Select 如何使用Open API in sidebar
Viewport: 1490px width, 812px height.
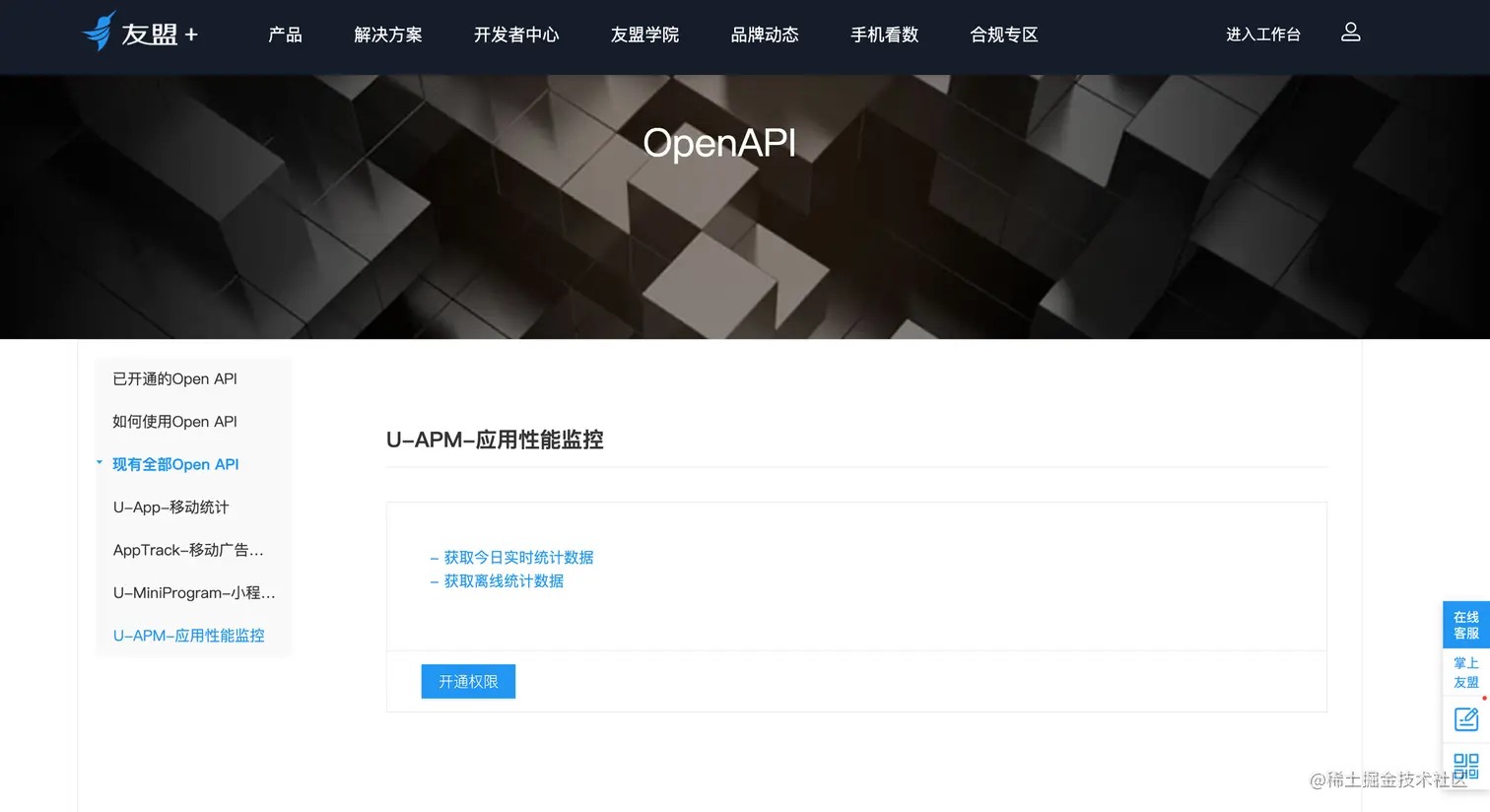click(x=175, y=422)
